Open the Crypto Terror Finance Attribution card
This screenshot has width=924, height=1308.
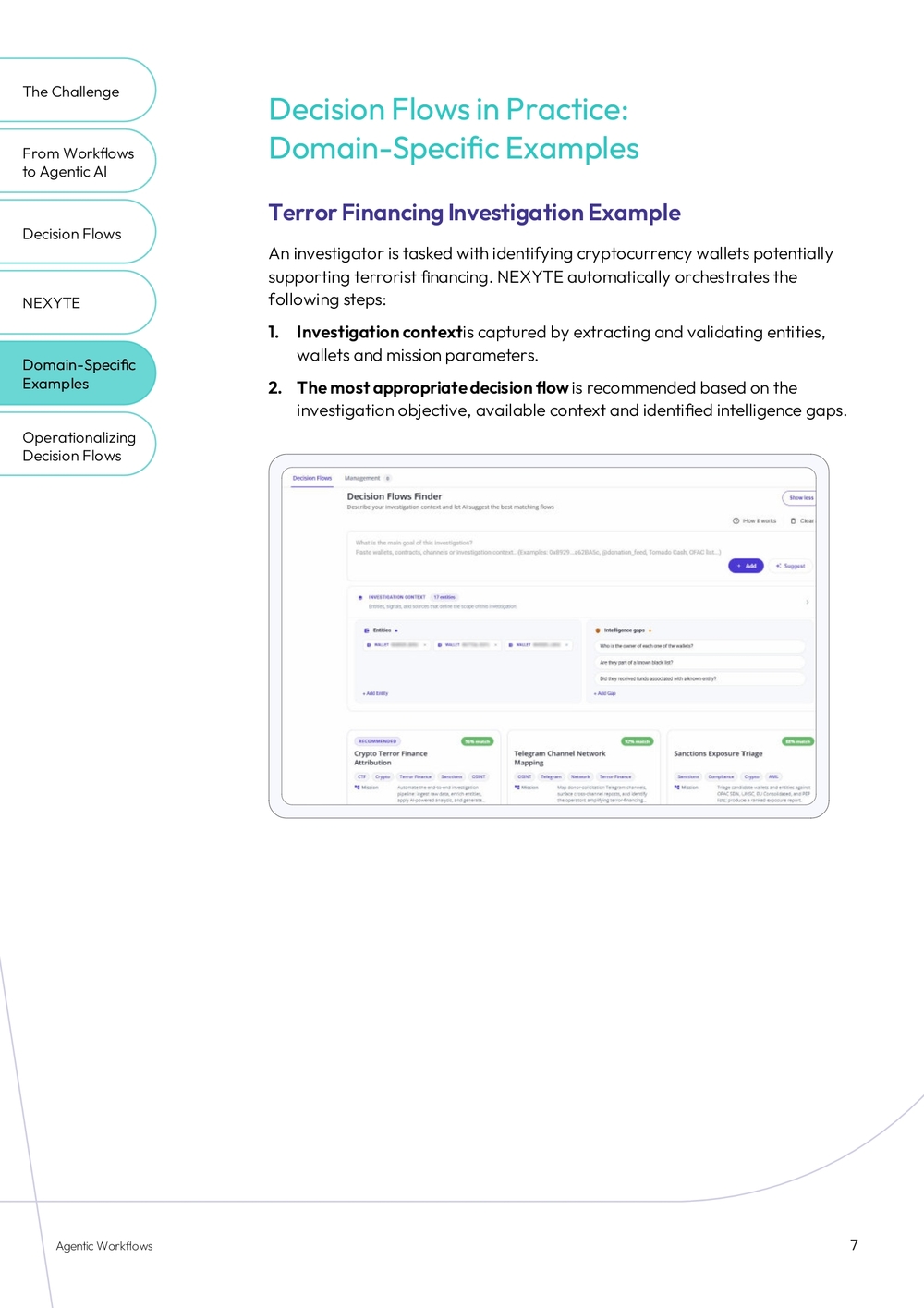pyautogui.click(x=424, y=767)
